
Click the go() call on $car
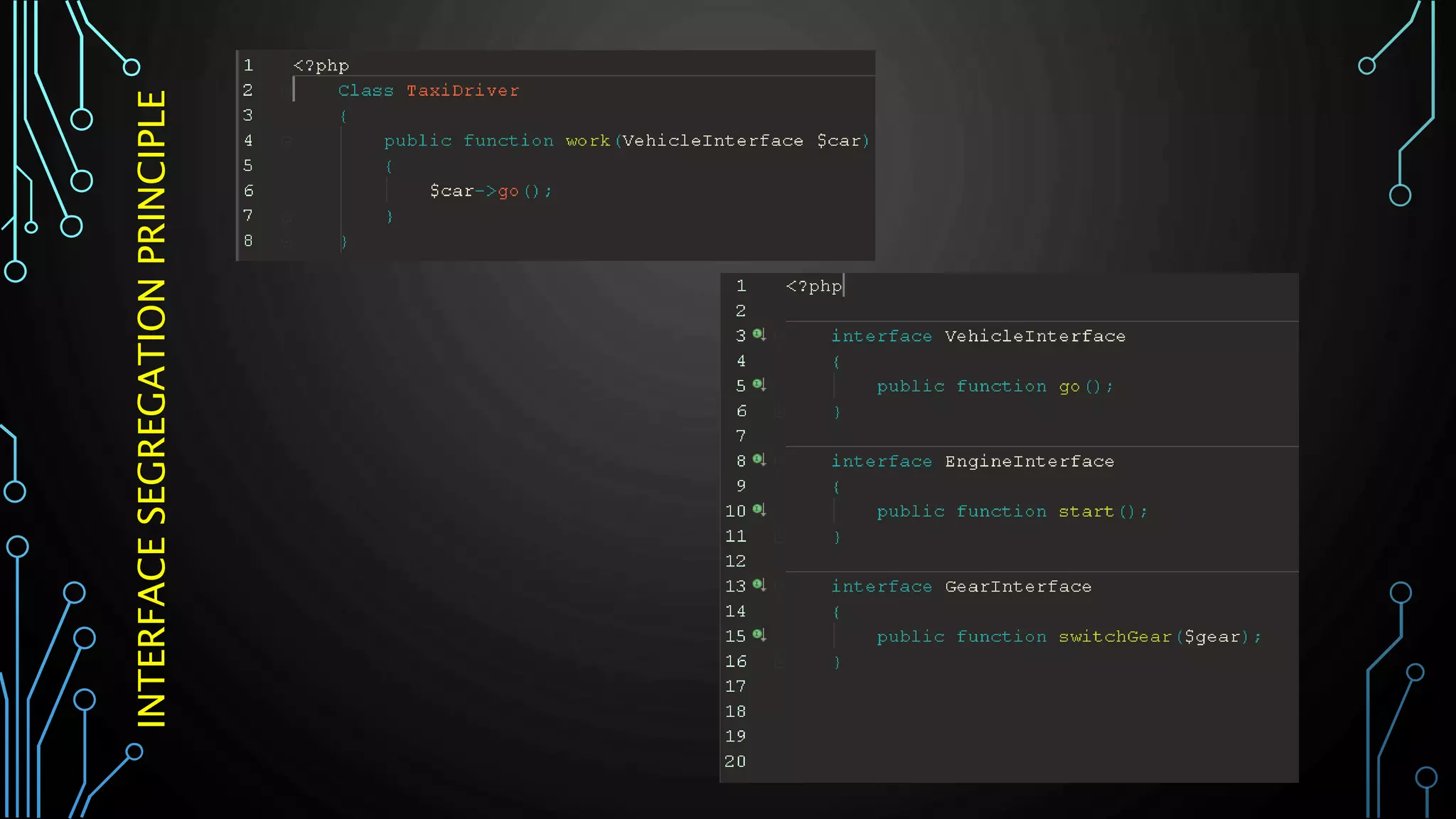508,191
